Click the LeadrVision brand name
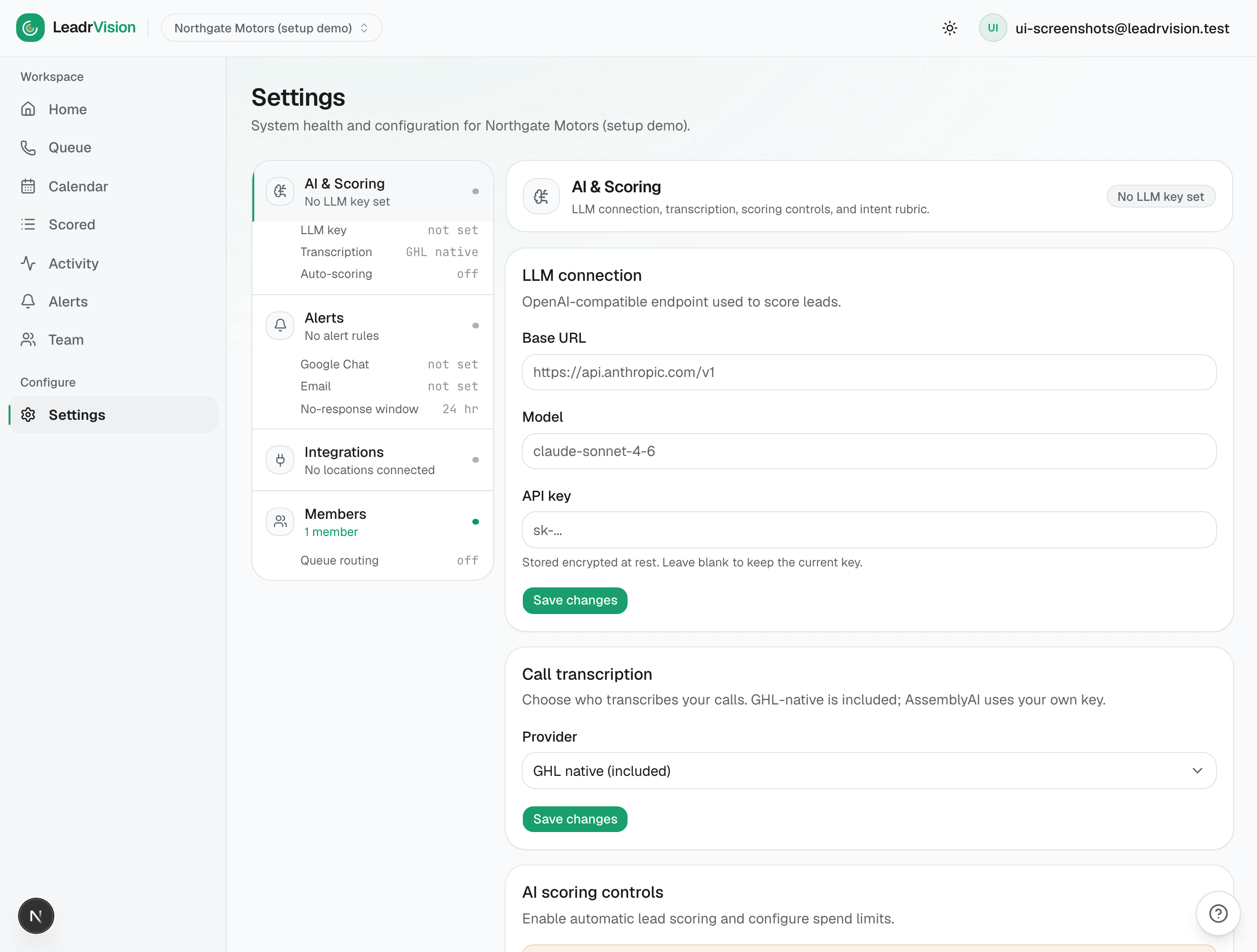Image resolution: width=1257 pixels, height=952 pixels. pos(94,27)
